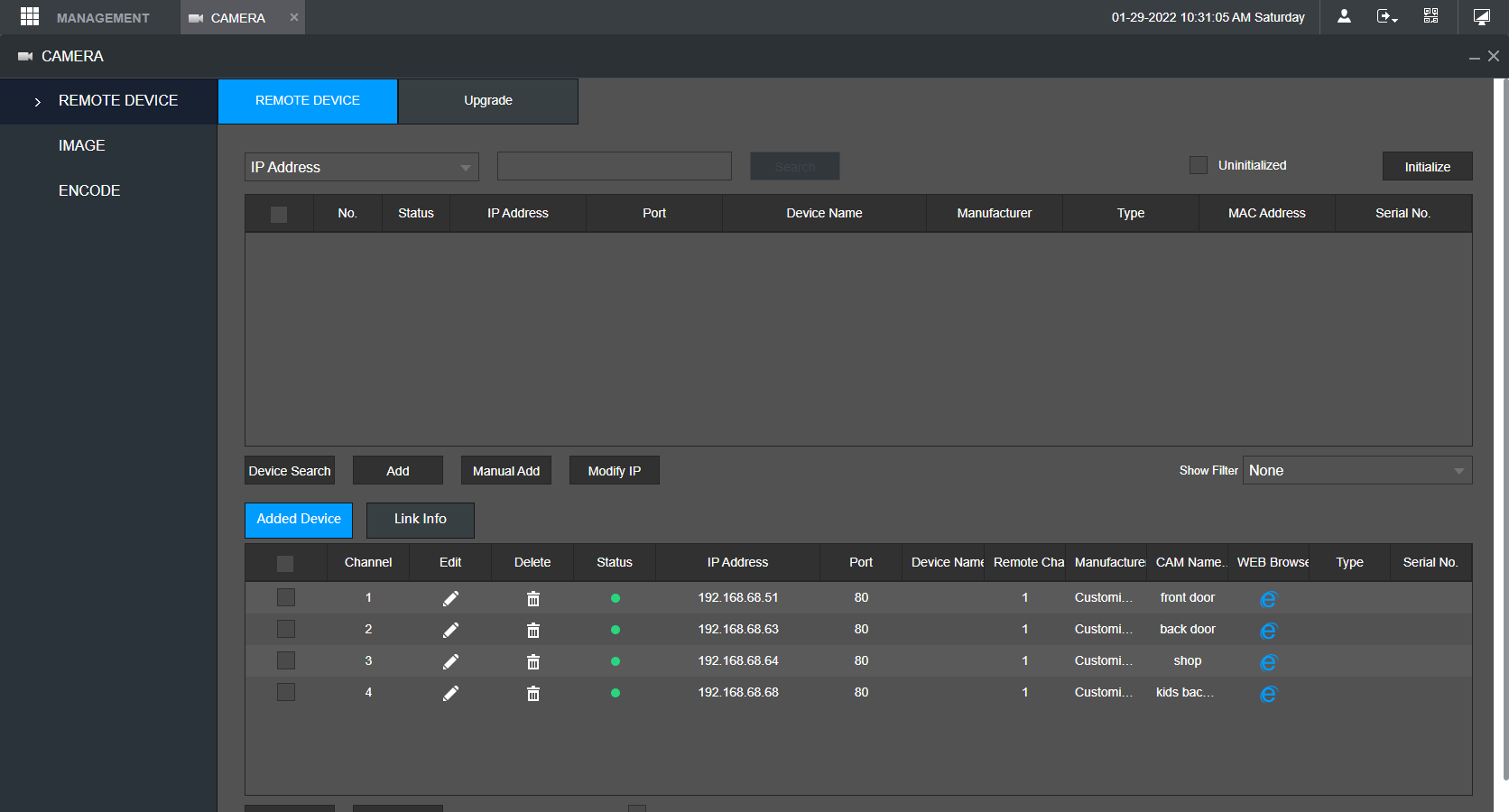Viewport: 1509px width, 812px height.
Task: Open IMAGE in the sidebar
Action: point(82,145)
